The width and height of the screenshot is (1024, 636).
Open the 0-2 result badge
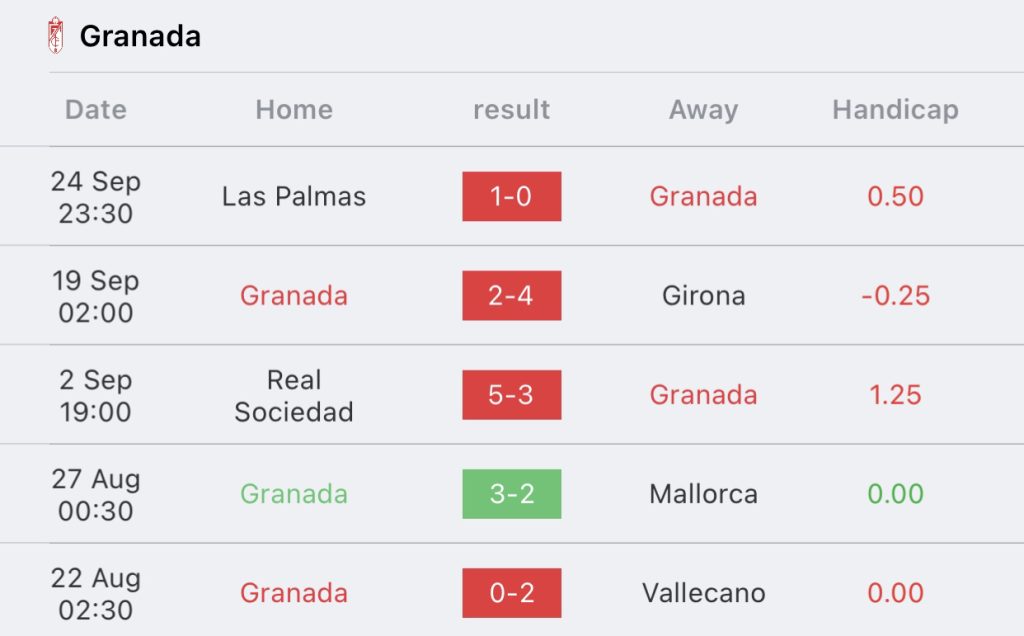click(511, 593)
